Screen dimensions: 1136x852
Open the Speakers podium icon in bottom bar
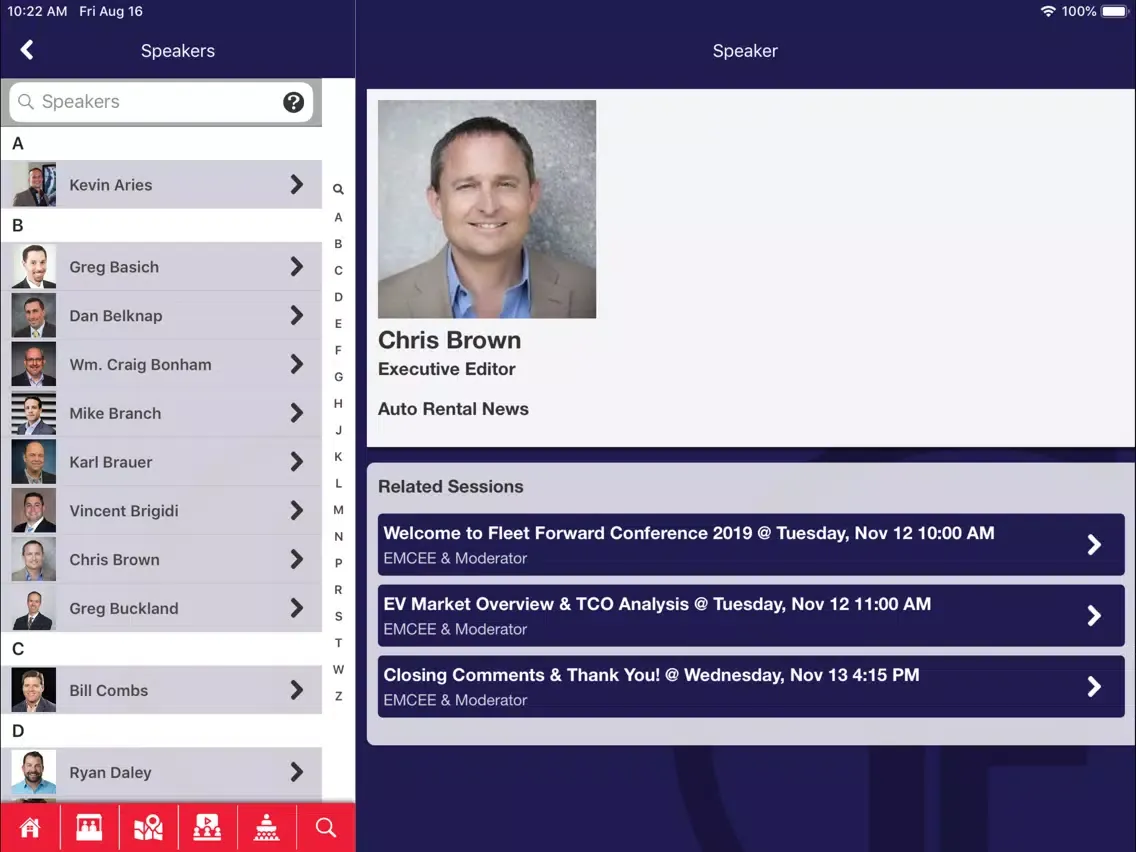point(267,827)
